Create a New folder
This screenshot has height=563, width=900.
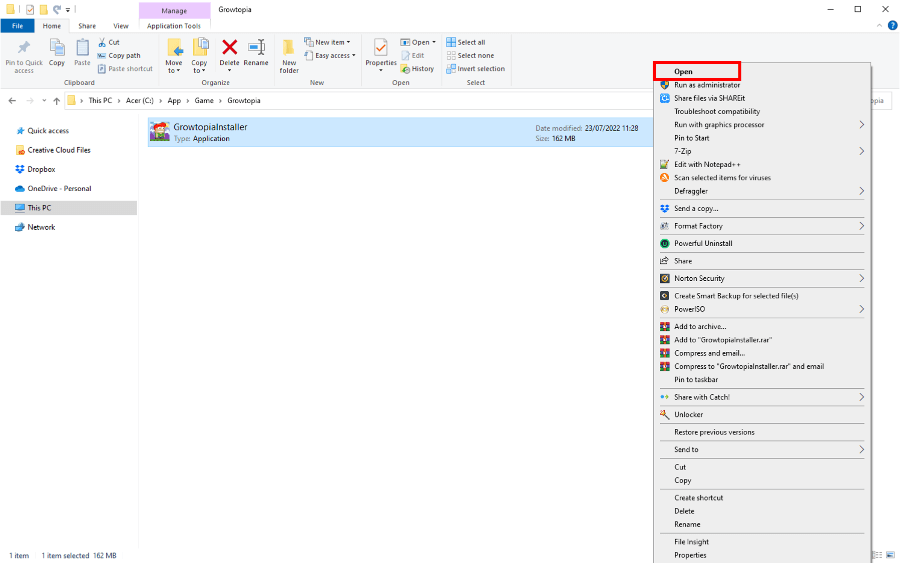coord(289,56)
